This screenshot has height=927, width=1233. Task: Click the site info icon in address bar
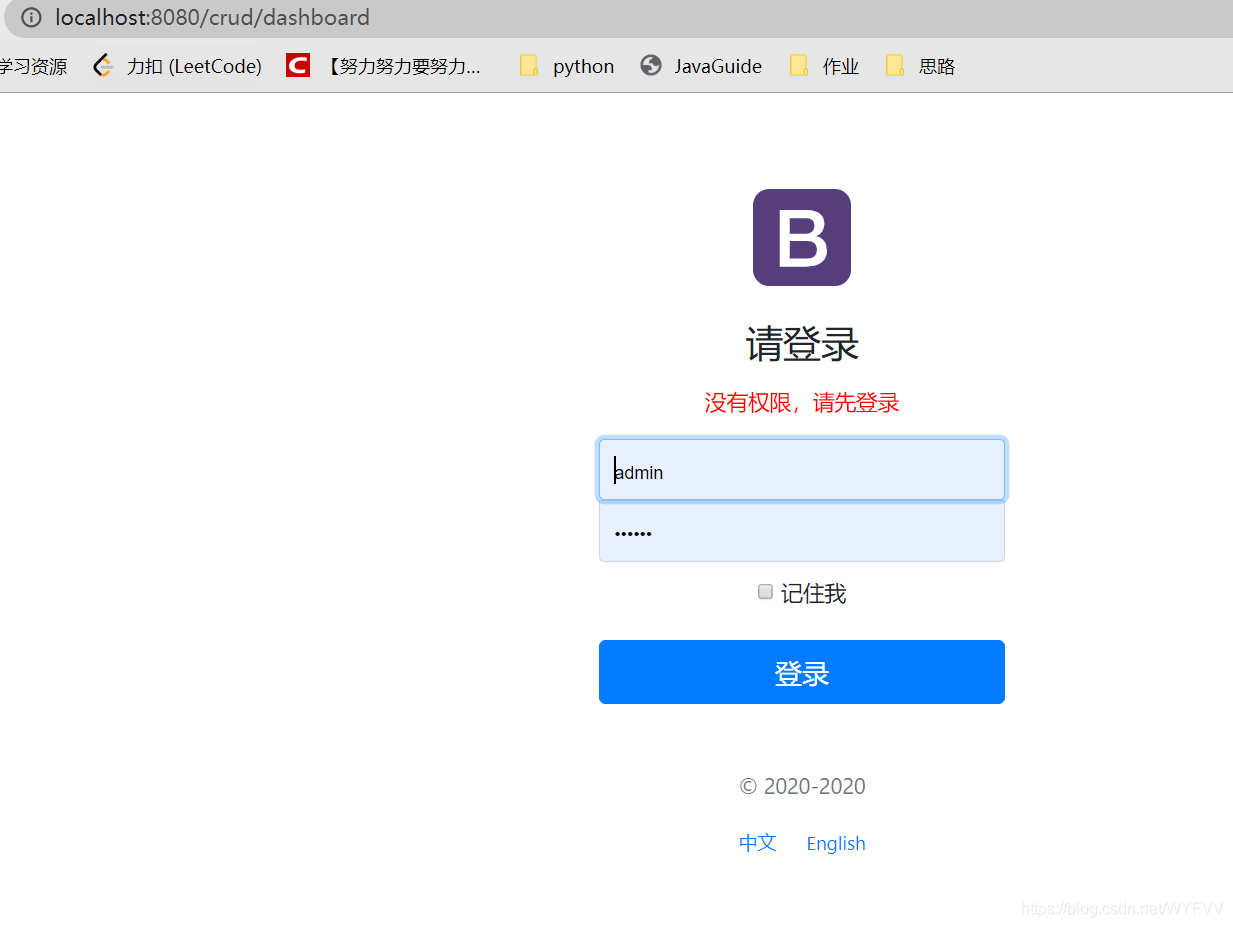(x=31, y=17)
